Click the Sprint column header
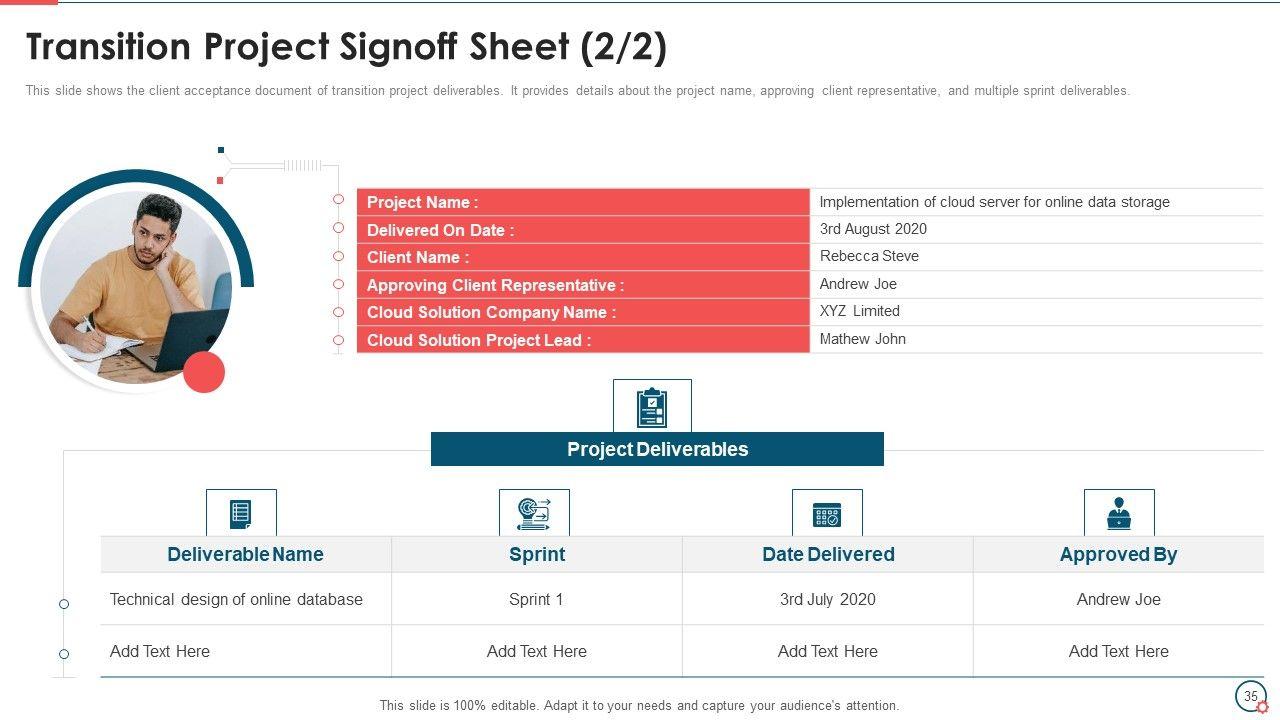Viewport: 1280px width, 720px height. (537, 554)
